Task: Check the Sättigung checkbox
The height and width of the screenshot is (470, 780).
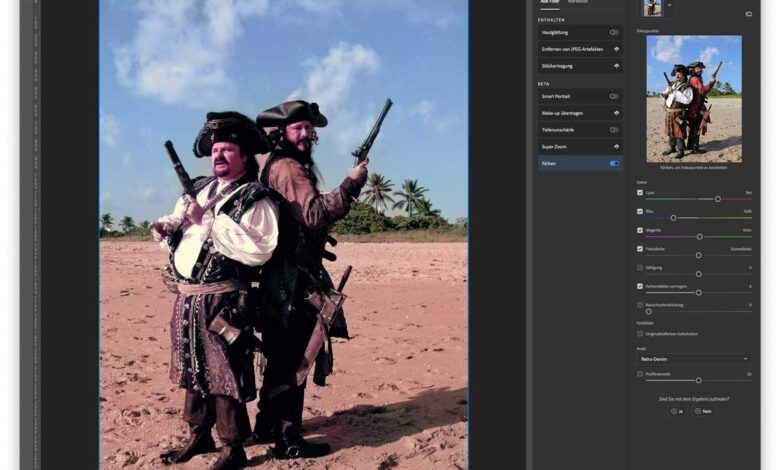Action: coord(640,268)
